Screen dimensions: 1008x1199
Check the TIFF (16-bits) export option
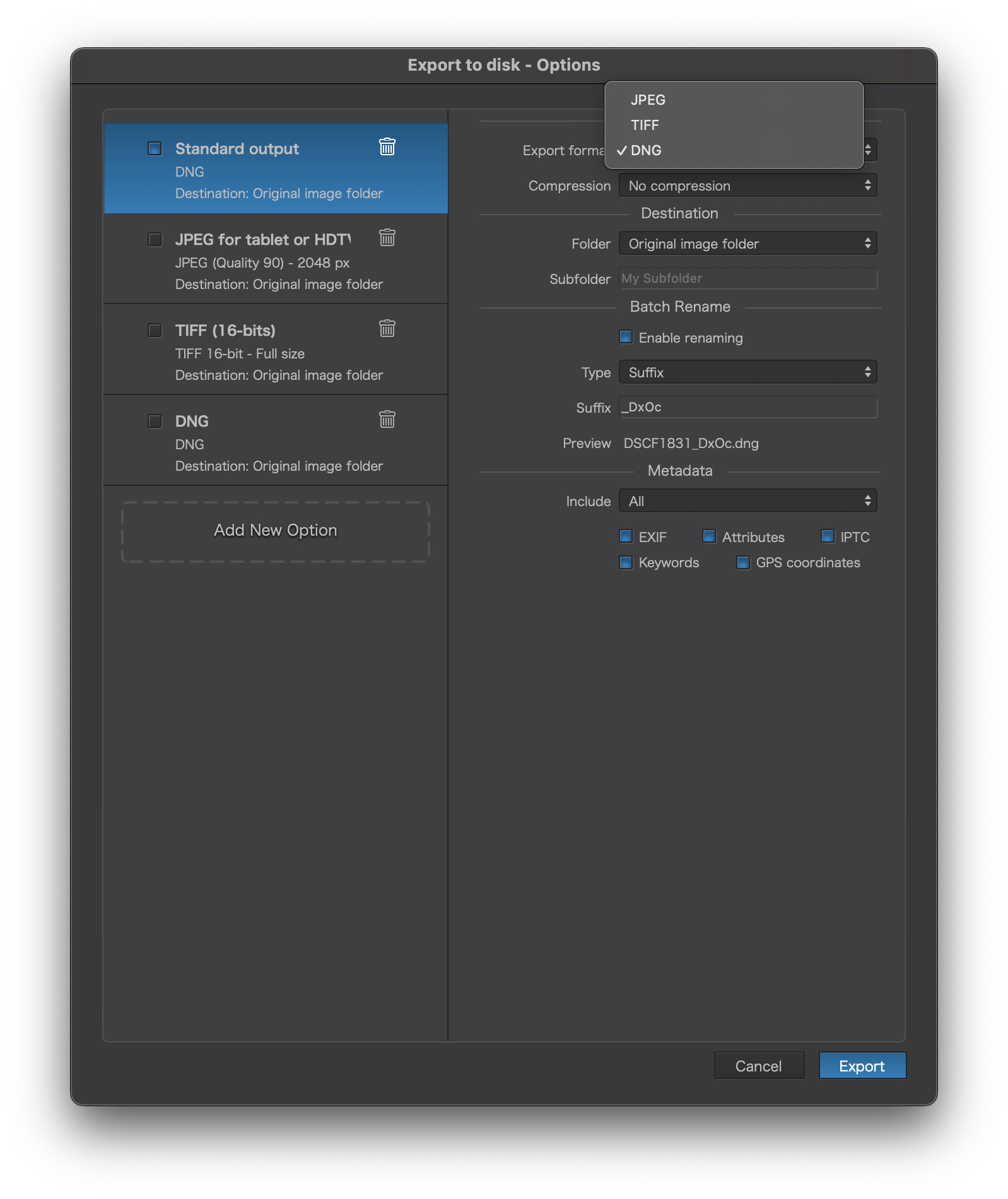(155, 330)
